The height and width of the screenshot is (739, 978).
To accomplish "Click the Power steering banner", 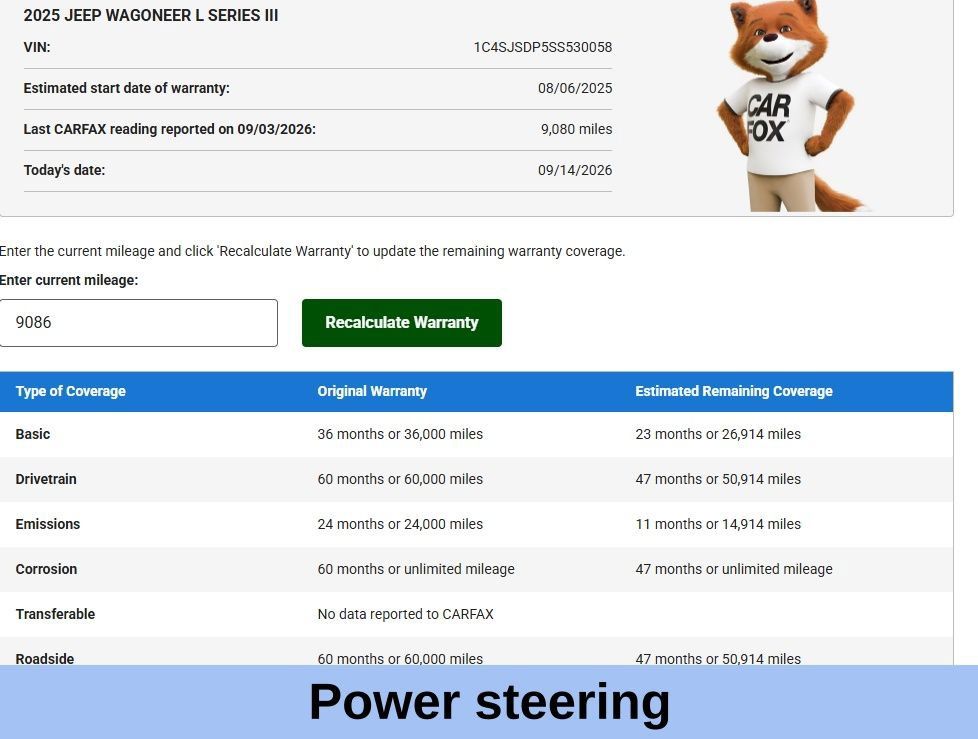I will (489, 702).
